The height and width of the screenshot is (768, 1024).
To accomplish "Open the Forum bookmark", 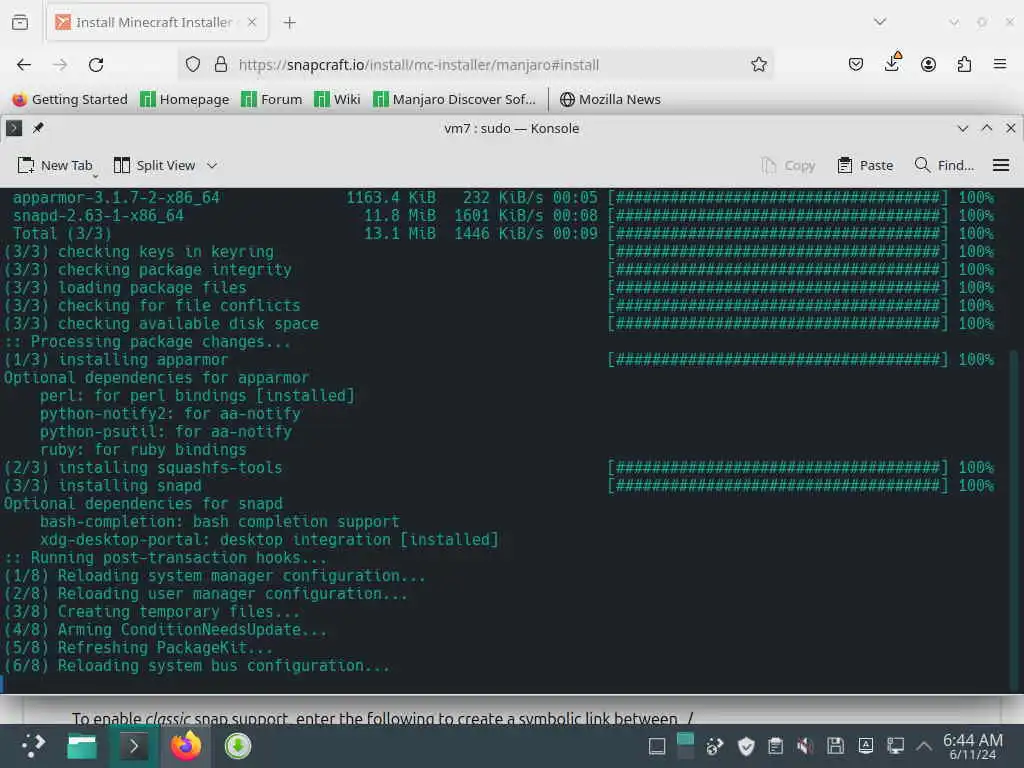I will click(x=272, y=99).
